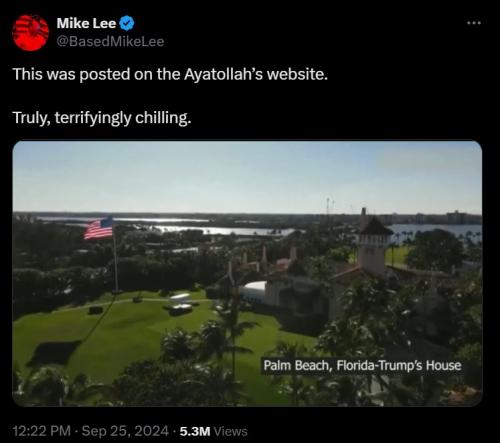This screenshot has height=443, width=500.
Task: Open the Sep 25, 2024 date link
Action: [125, 431]
